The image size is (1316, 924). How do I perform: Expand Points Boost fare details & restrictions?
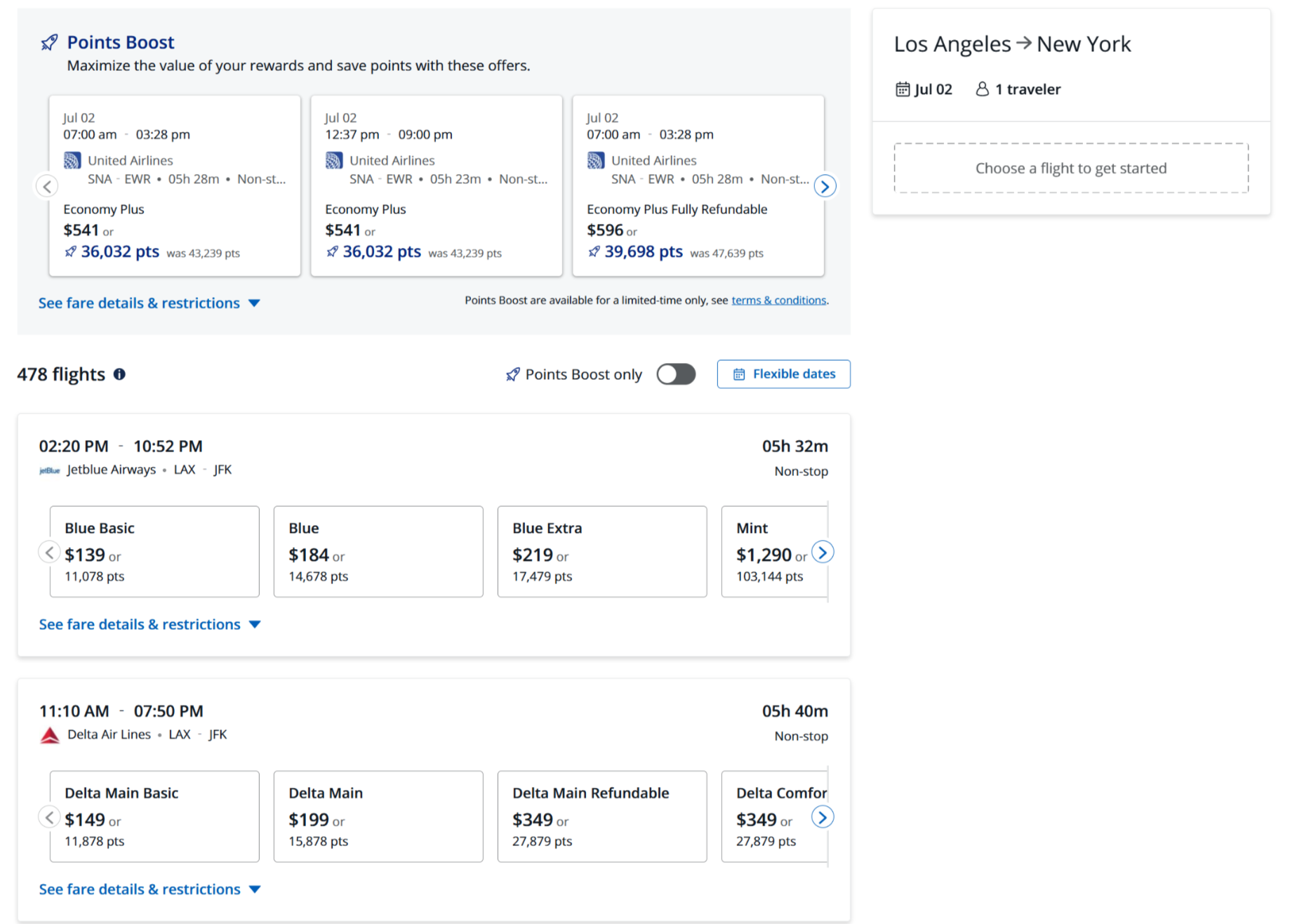click(149, 303)
